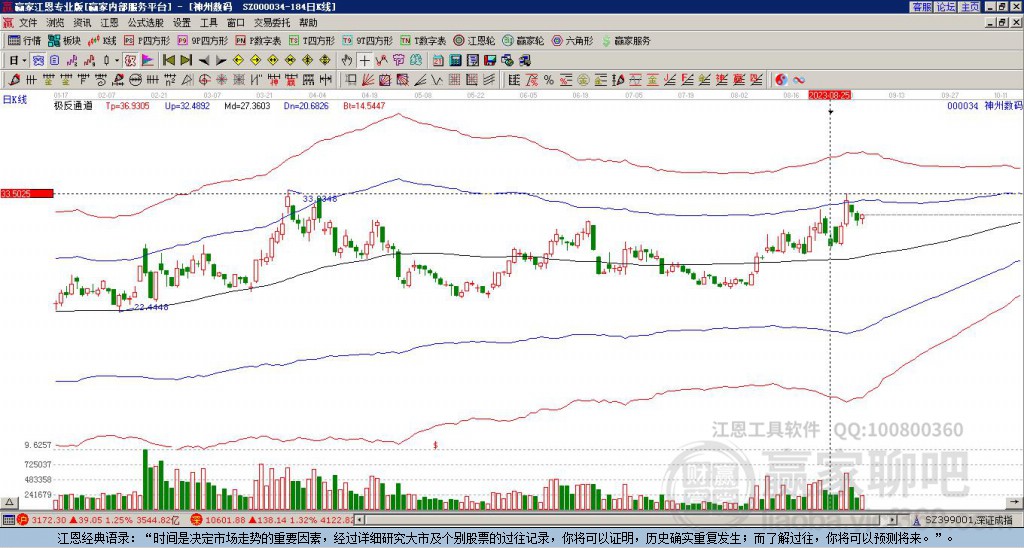Open the 帮助 menu

point(308,23)
